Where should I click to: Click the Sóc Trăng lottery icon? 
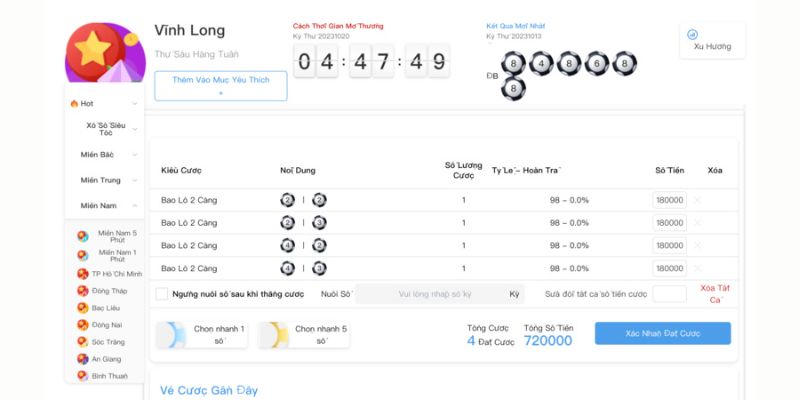click(83, 341)
